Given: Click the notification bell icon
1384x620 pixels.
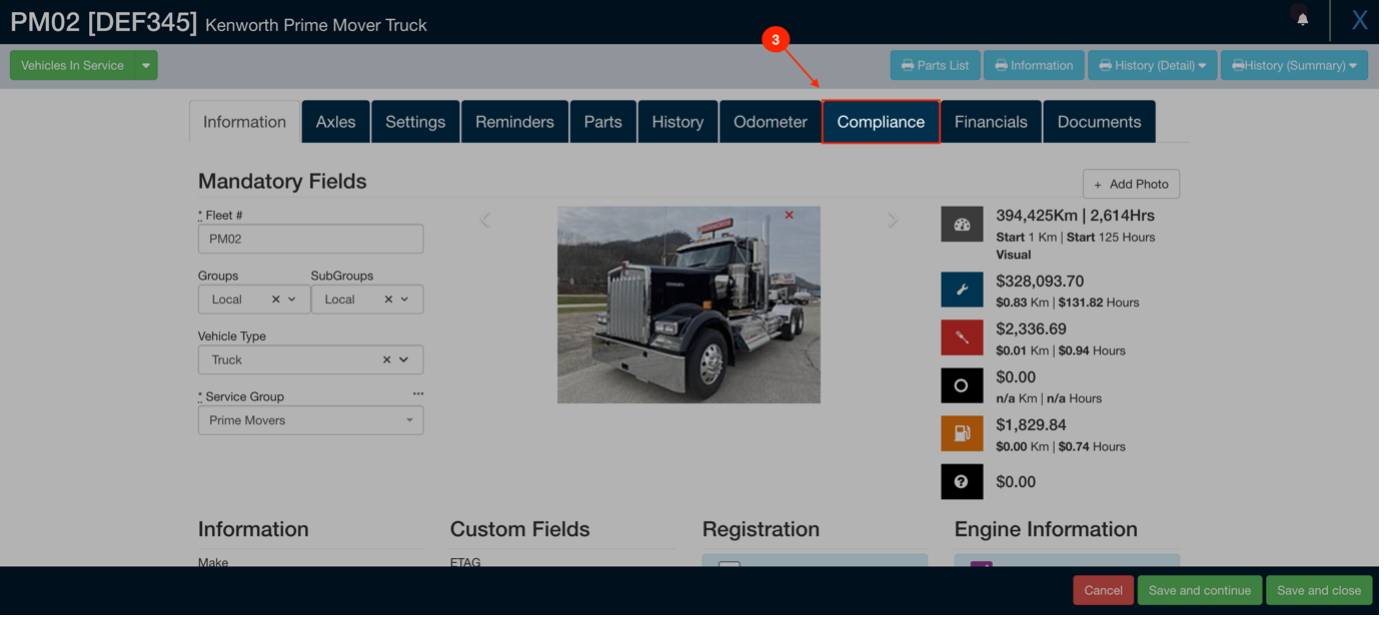Looking at the screenshot, I should [x=1302, y=19].
